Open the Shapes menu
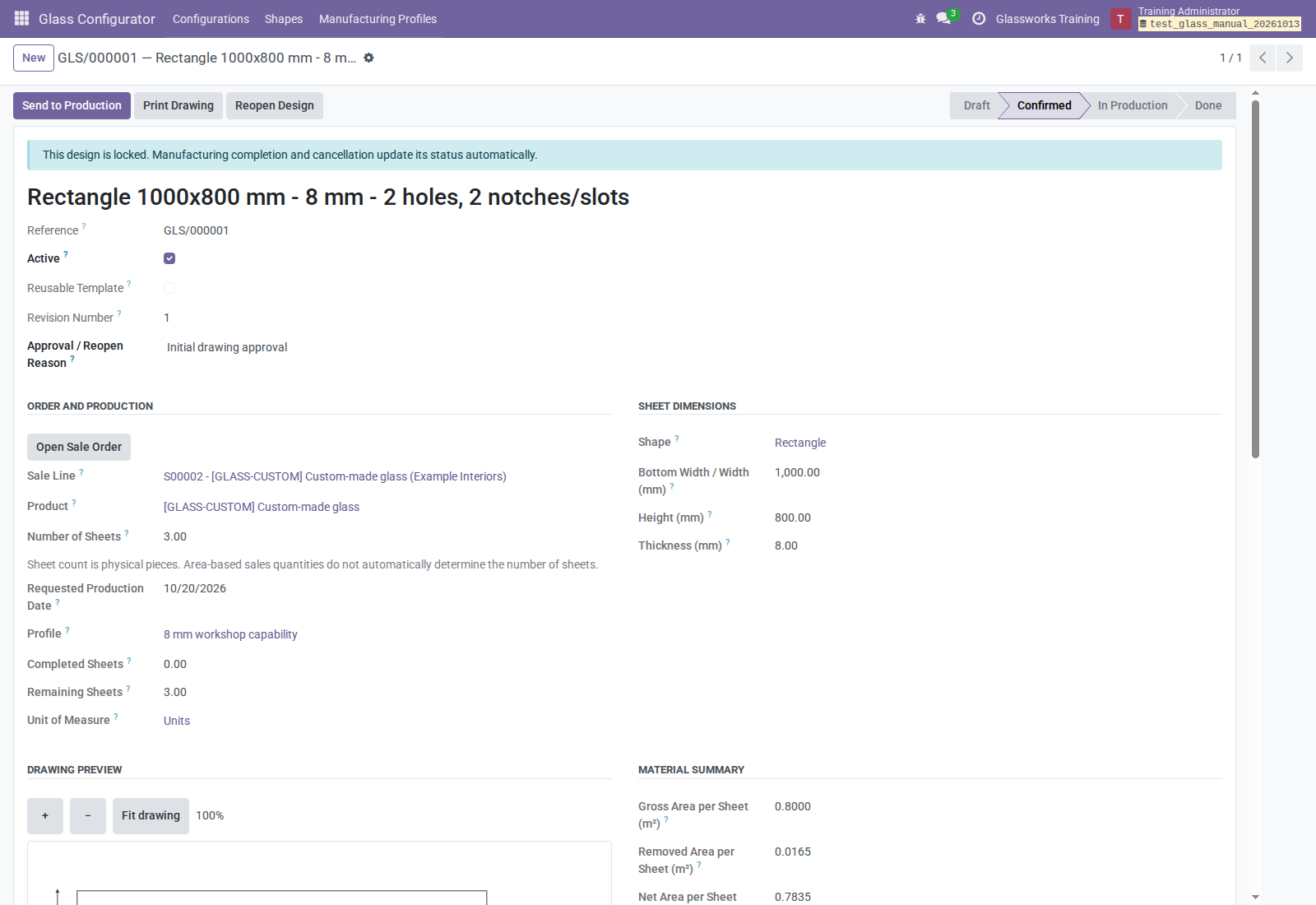The image size is (1316, 905). pyautogui.click(x=284, y=19)
